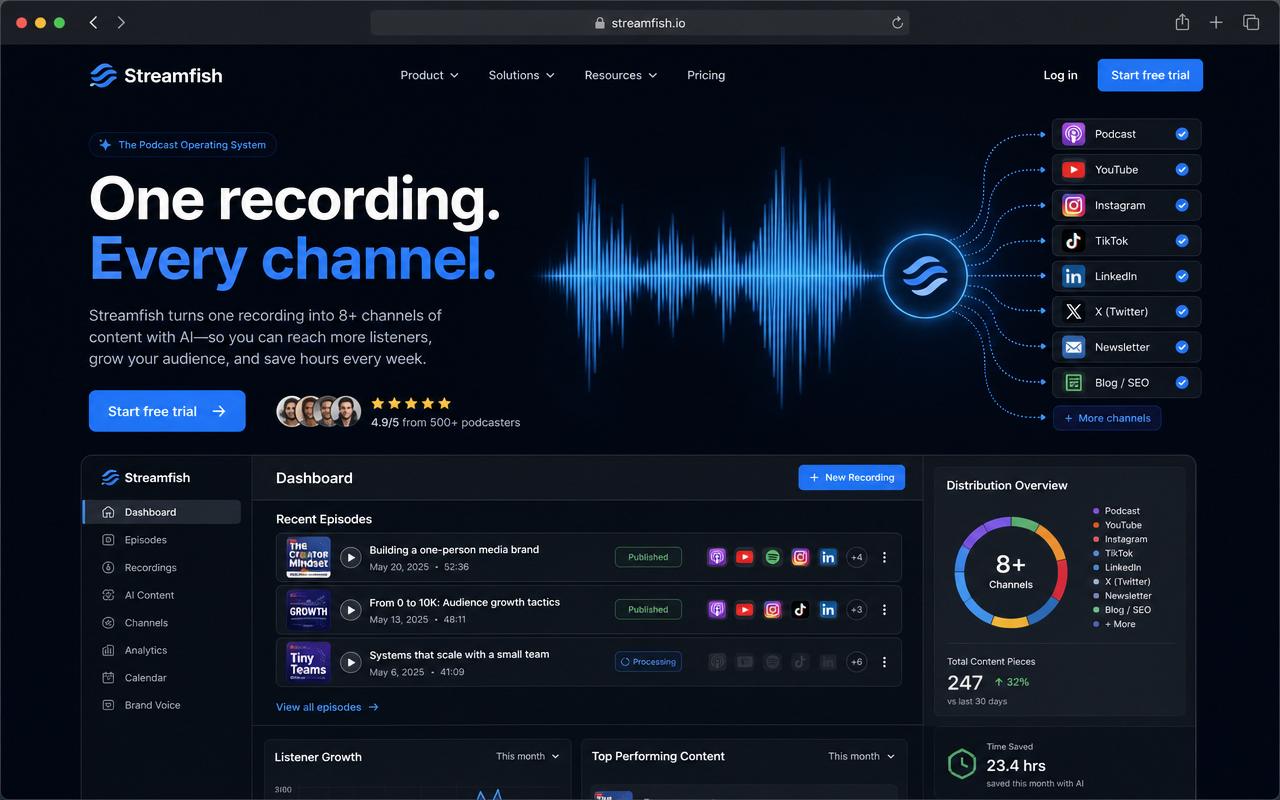Show the tab overview in Safari
The height and width of the screenshot is (800, 1280).
(1251, 22)
